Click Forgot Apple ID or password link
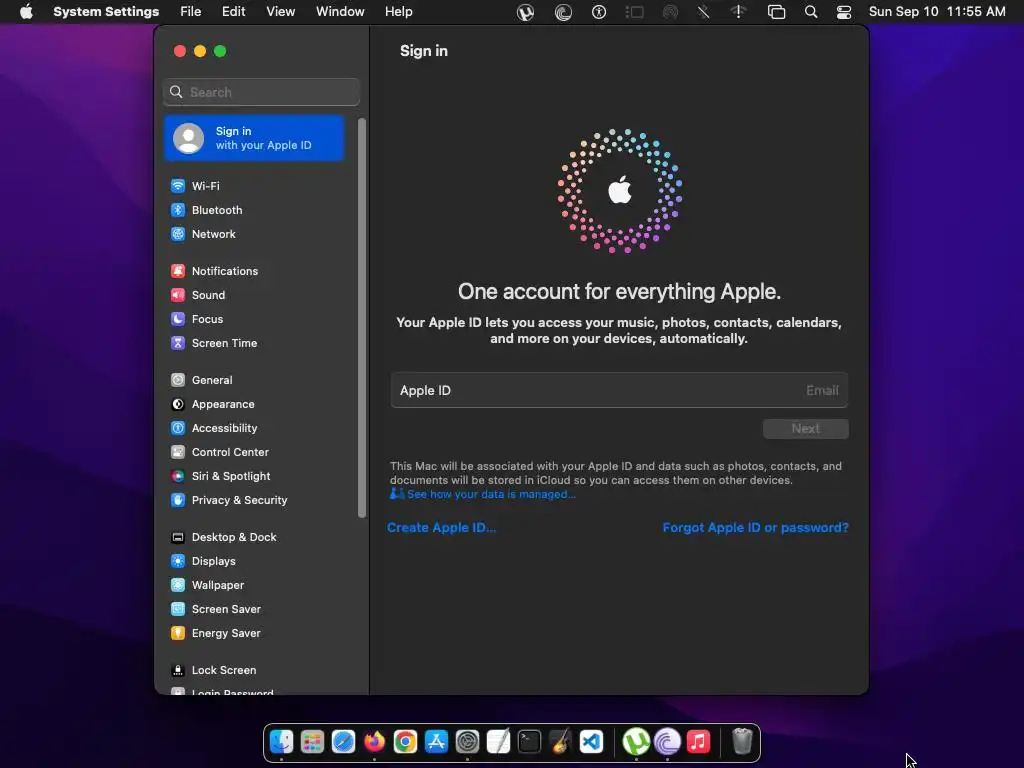The height and width of the screenshot is (768, 1024). 756,528
